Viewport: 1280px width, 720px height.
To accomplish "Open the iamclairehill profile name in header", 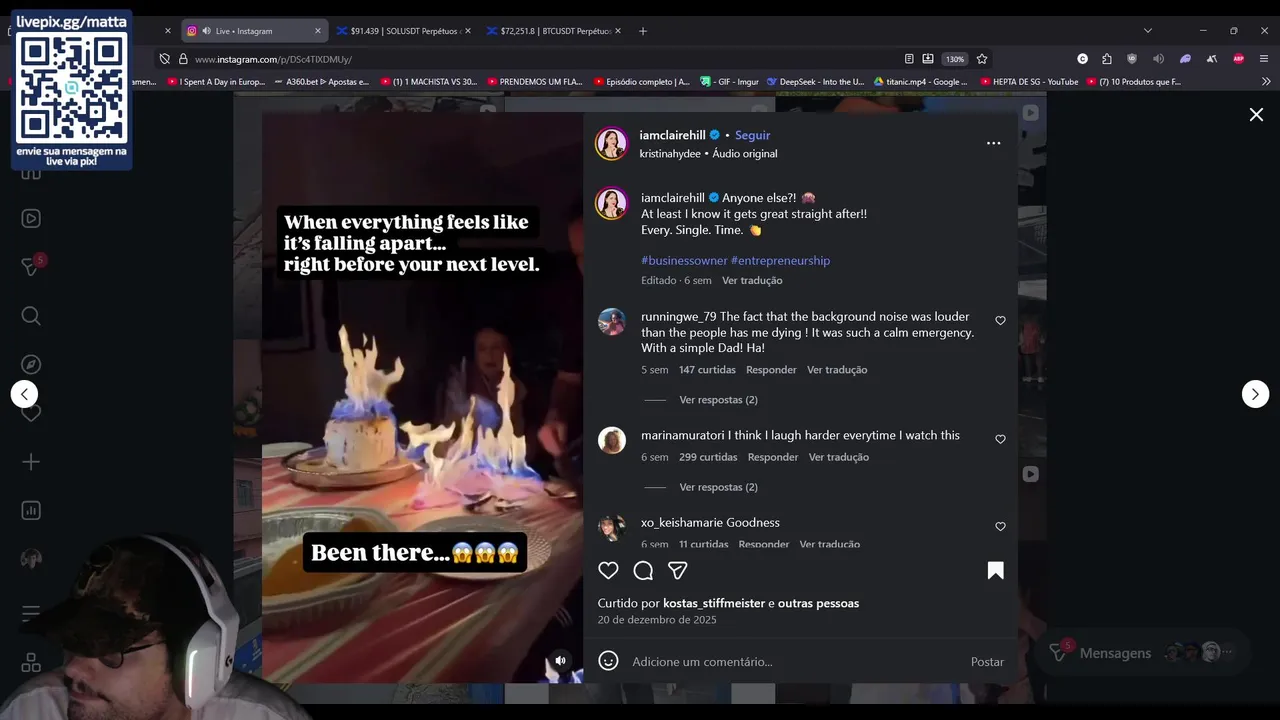I will [672, 135].
